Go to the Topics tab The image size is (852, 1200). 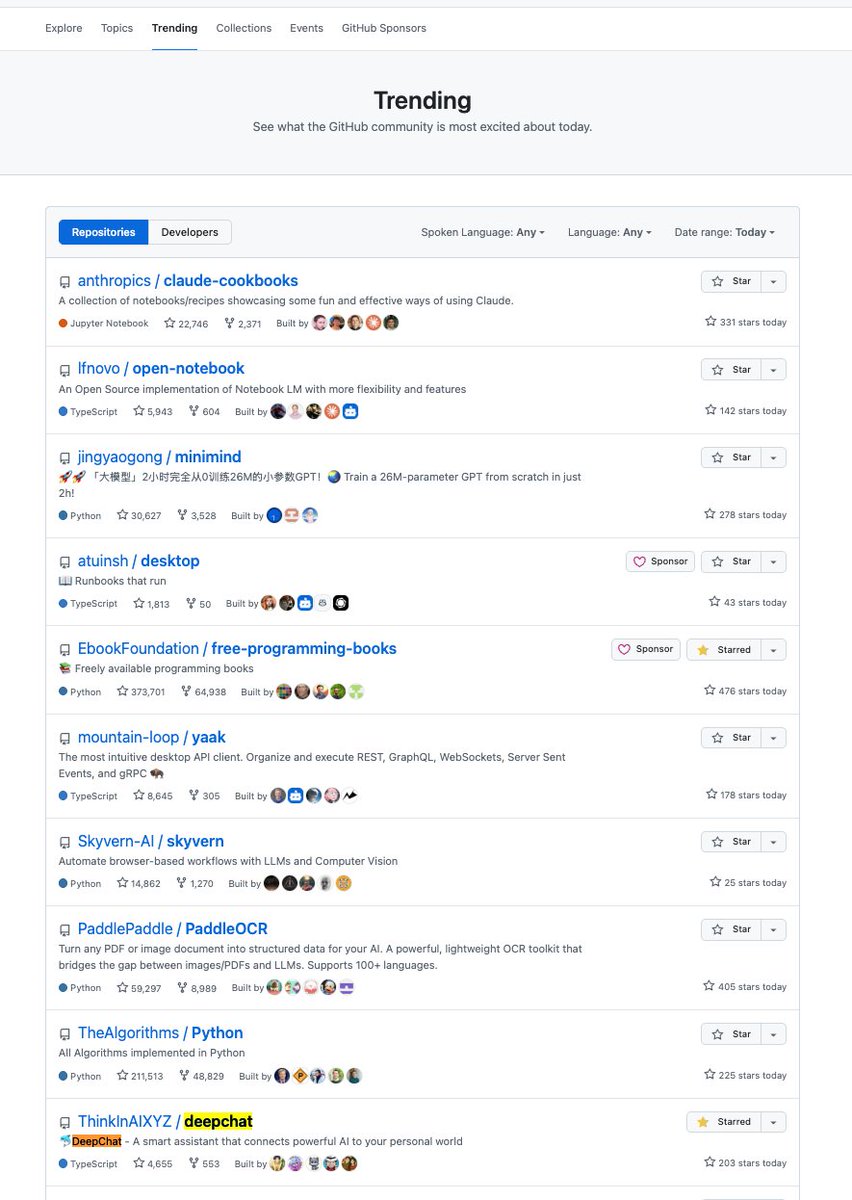[117, 28]
